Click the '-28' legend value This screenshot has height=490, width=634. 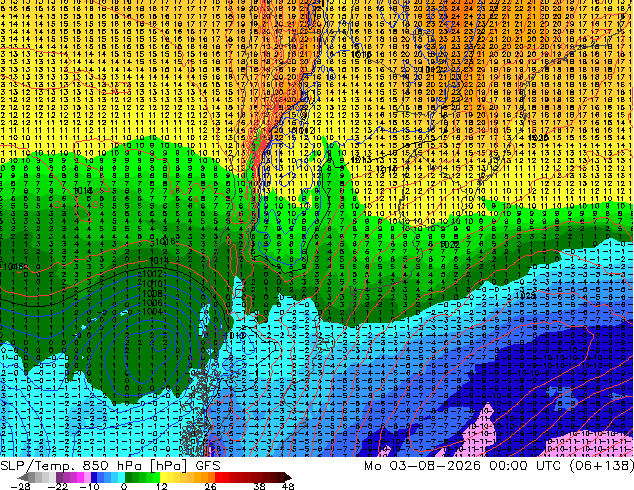click(19, 486)
